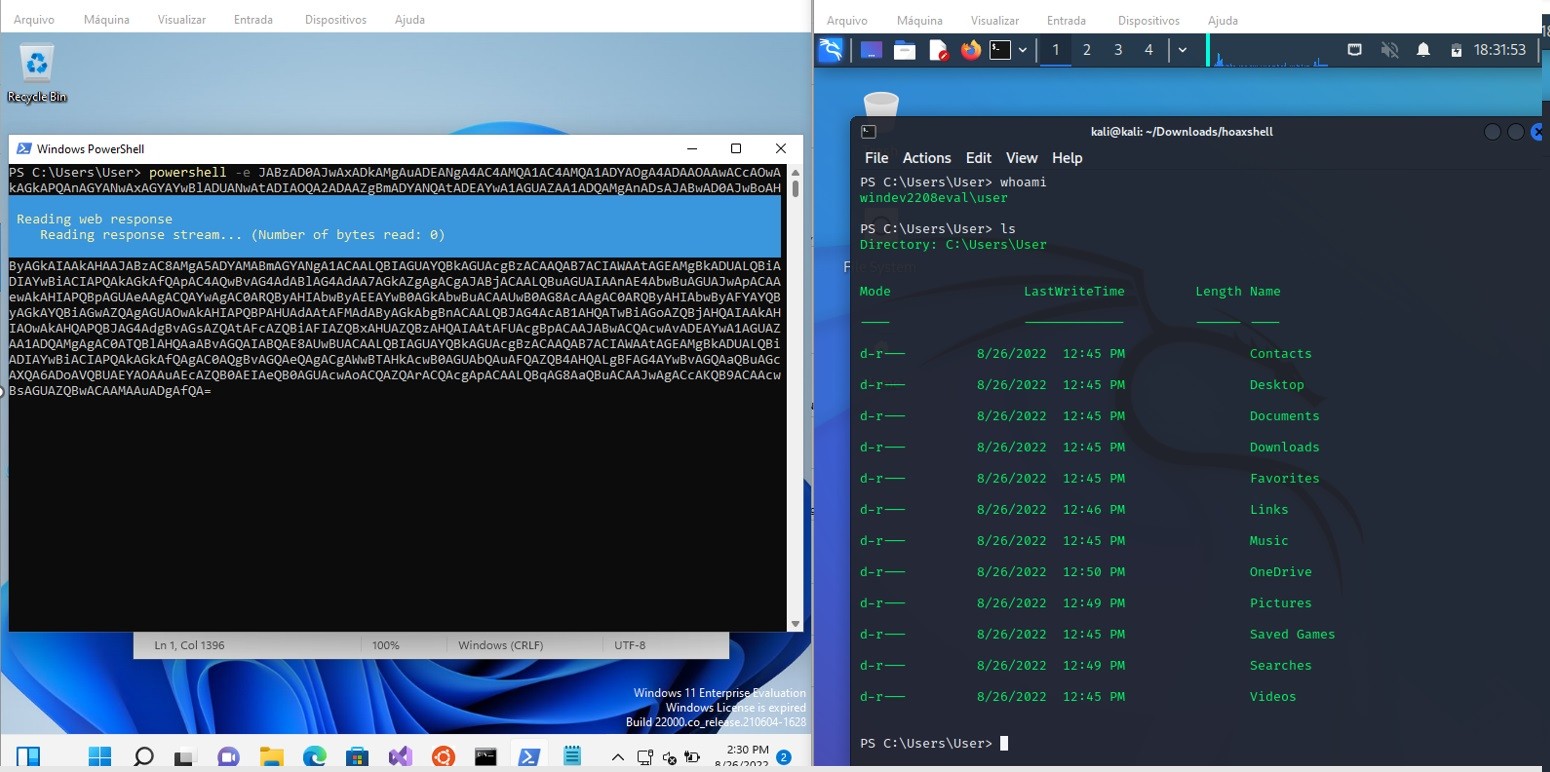Switch to workspace 2 in Kali panel

[x=1087, y=50]
